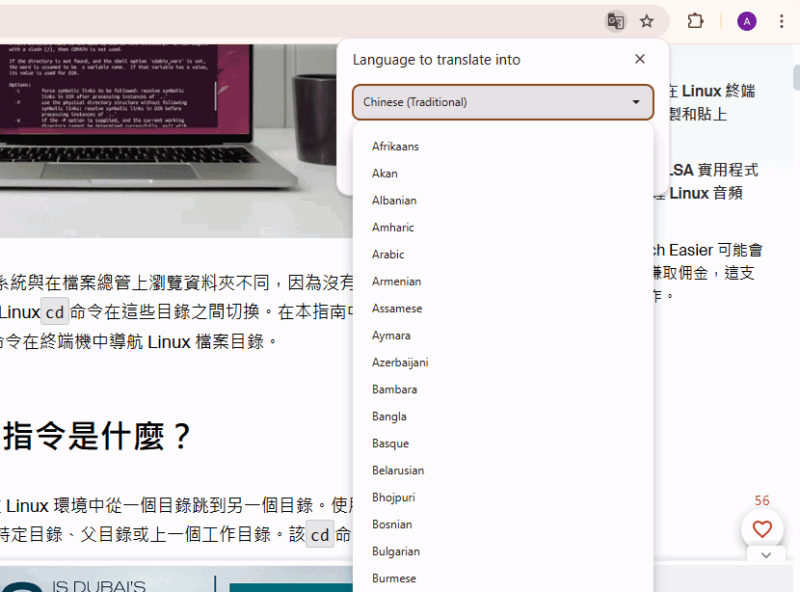Collapse the like widget with the chevron

click(764, 555)
